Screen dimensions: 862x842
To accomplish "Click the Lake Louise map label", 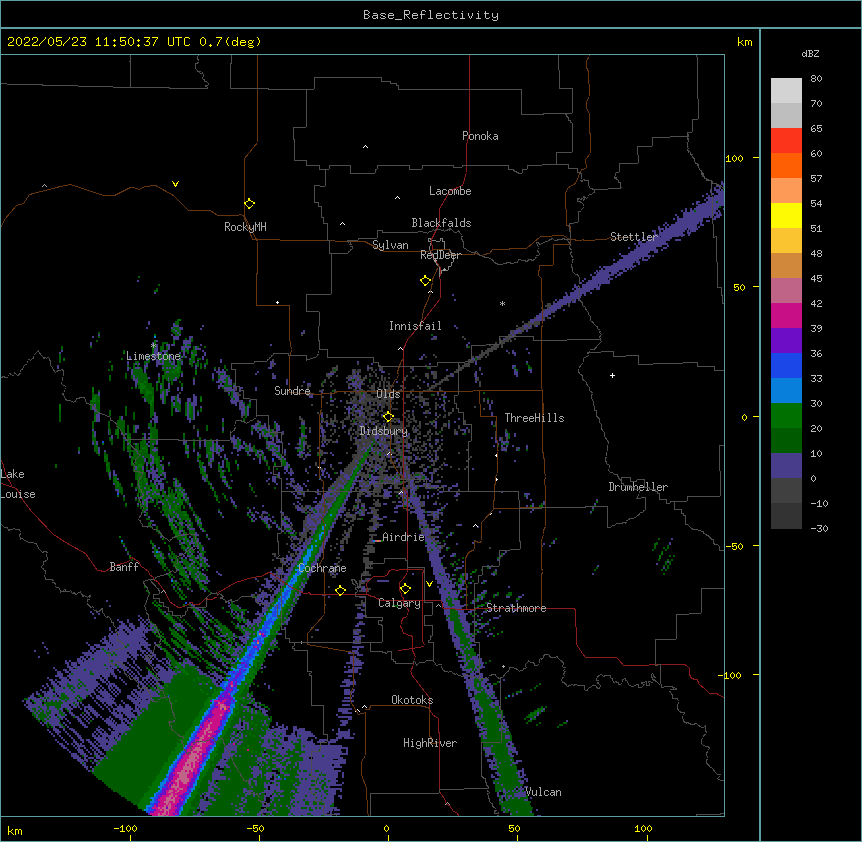I will pos(18,484).
